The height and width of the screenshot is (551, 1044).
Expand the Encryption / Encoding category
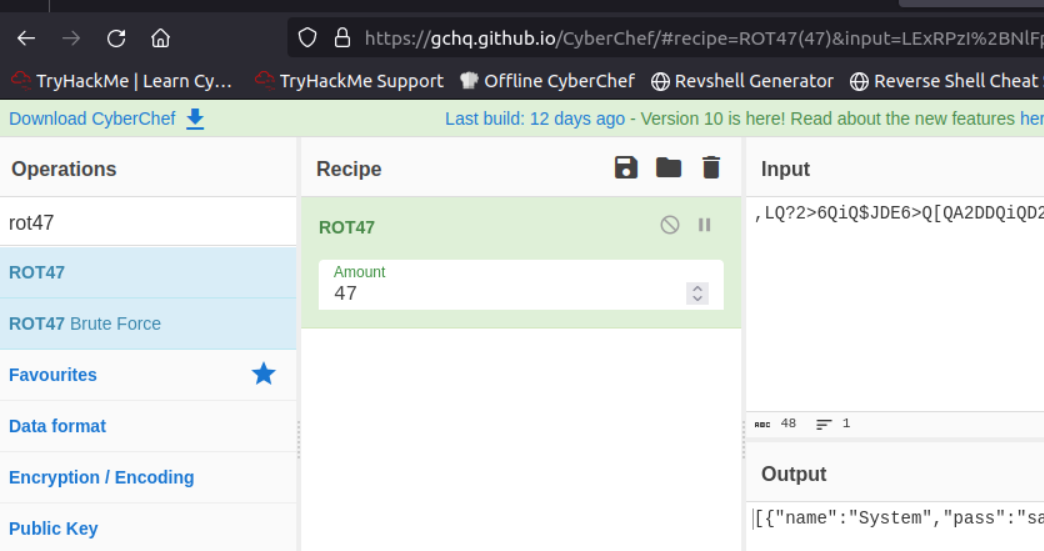[101, 477]
